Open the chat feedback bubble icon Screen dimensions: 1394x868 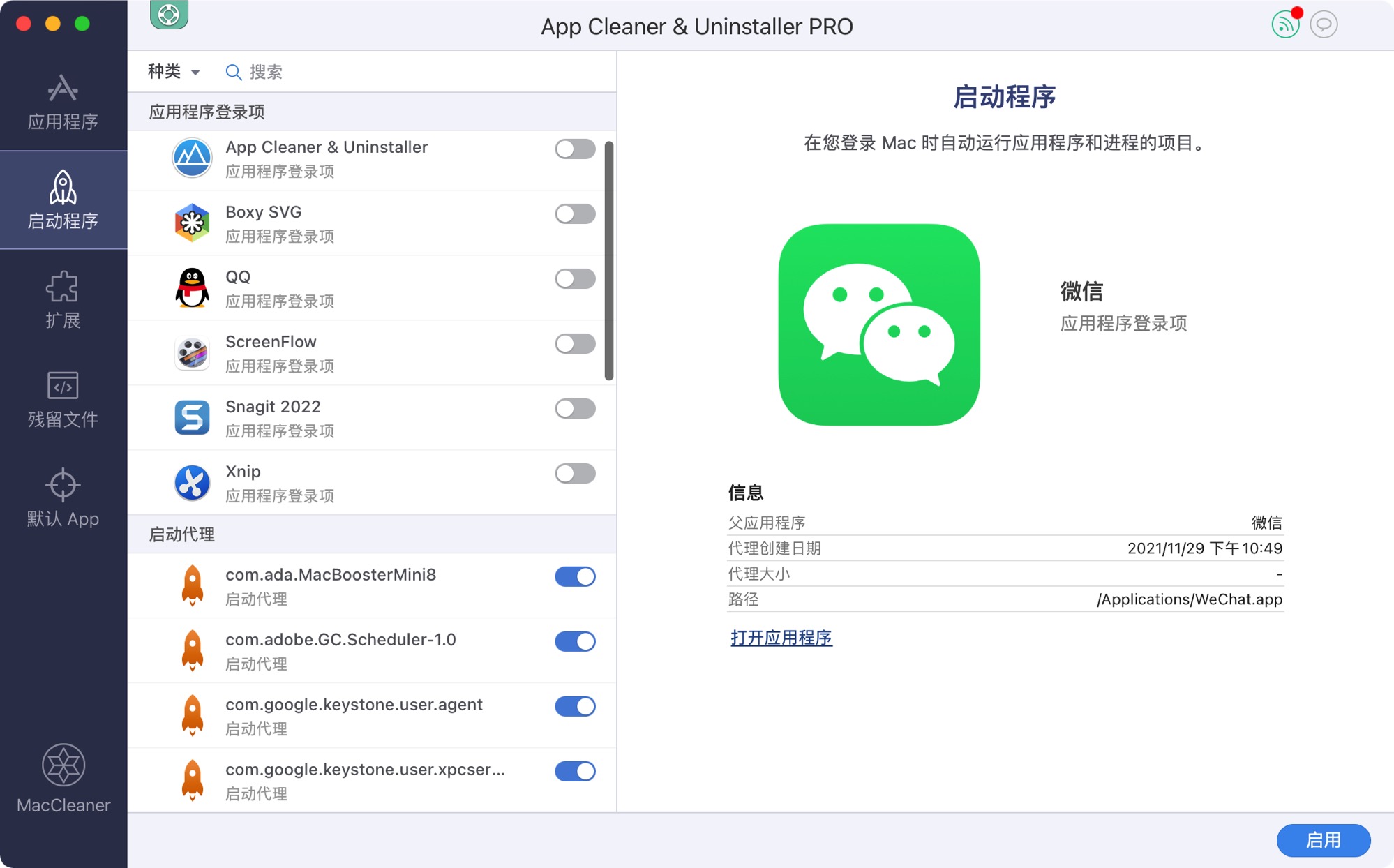point(1323,25)
